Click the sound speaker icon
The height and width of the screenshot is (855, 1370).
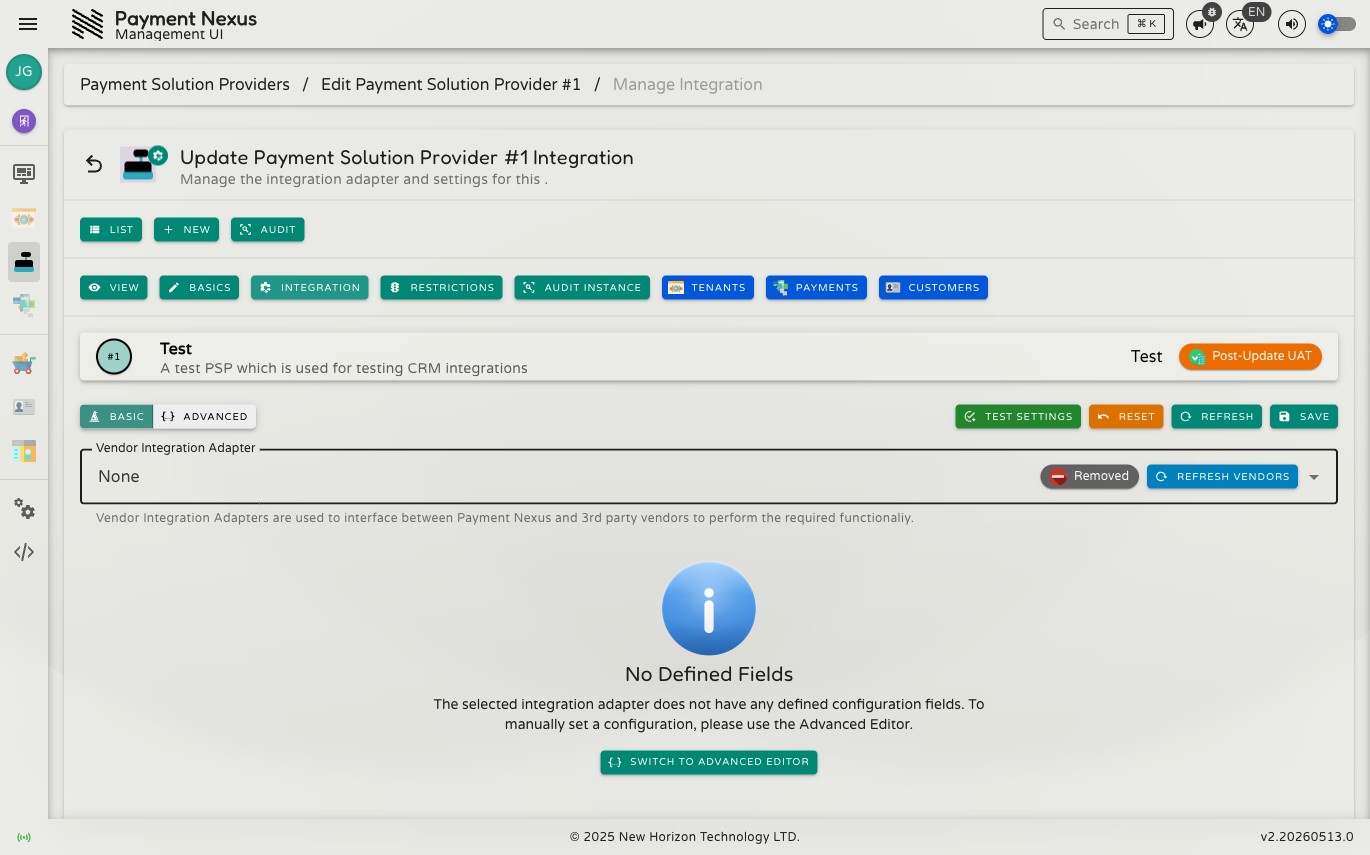coord(1292,25)
